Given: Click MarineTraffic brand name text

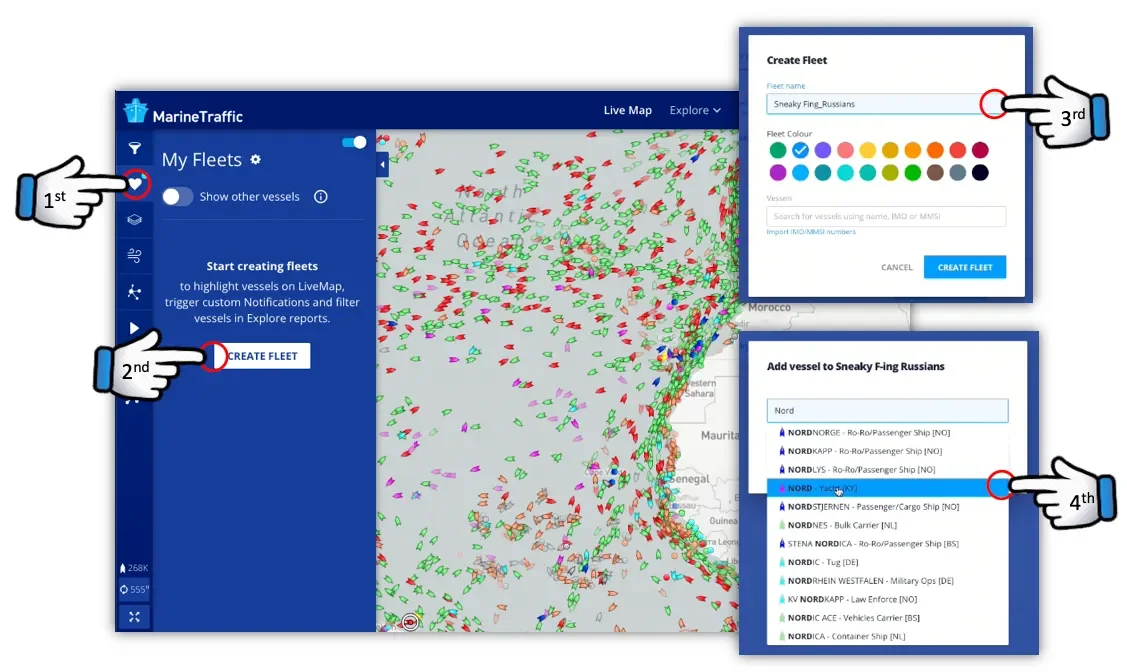Looking at the screenshot, I should pyautogui.click(x=198, y=116).
